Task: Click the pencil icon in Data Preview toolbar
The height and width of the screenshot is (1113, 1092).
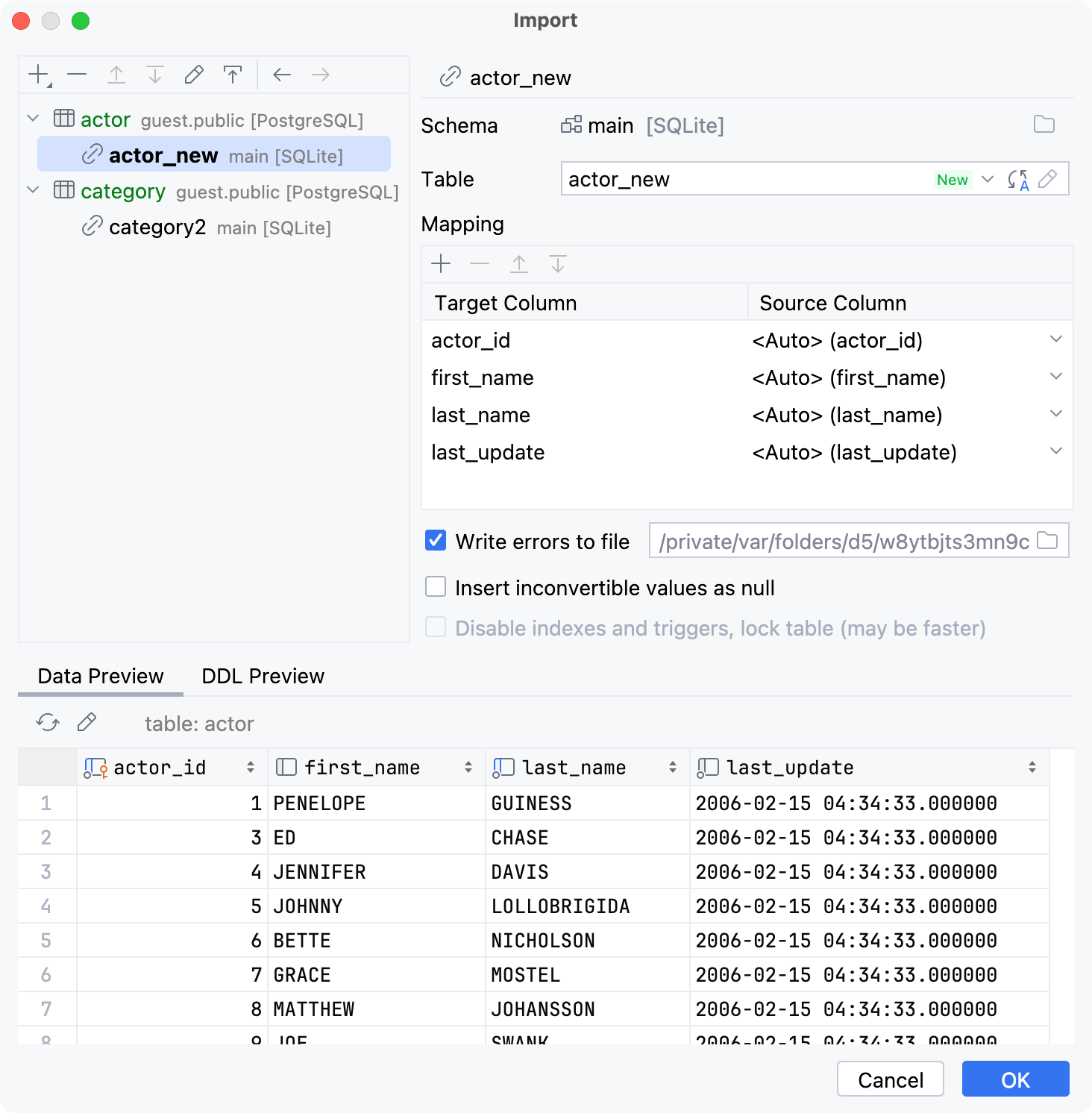Action: click(x=87, y=722)
